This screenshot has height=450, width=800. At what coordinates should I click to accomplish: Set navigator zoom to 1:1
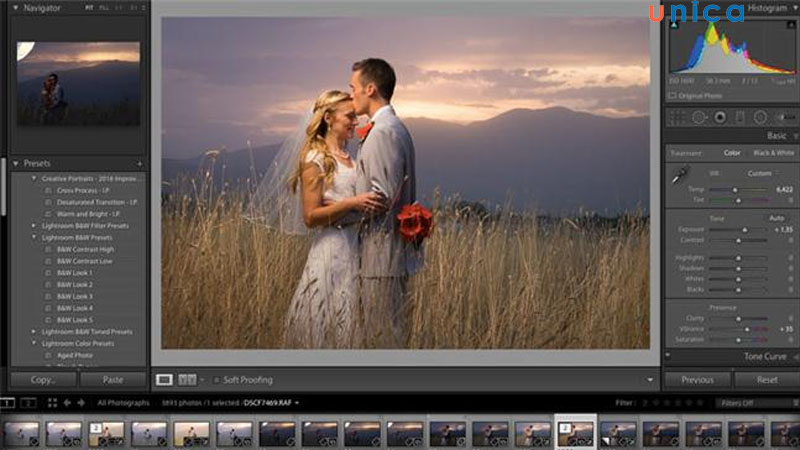tap(120, 8)
